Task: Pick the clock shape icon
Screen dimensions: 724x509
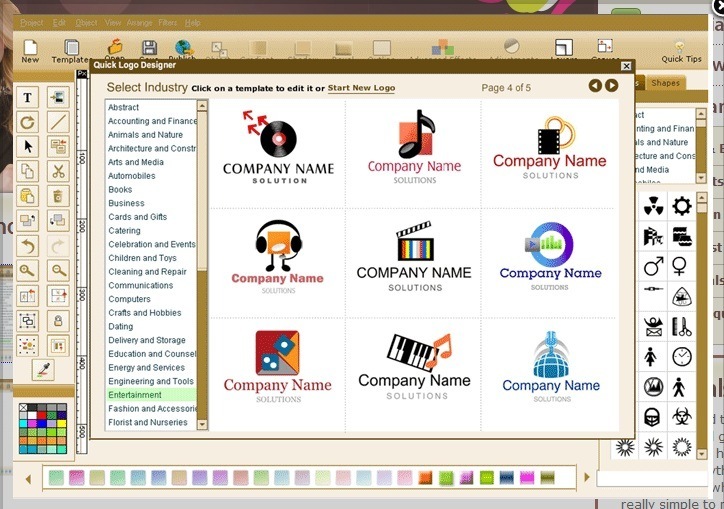Action: pos(682,357)
